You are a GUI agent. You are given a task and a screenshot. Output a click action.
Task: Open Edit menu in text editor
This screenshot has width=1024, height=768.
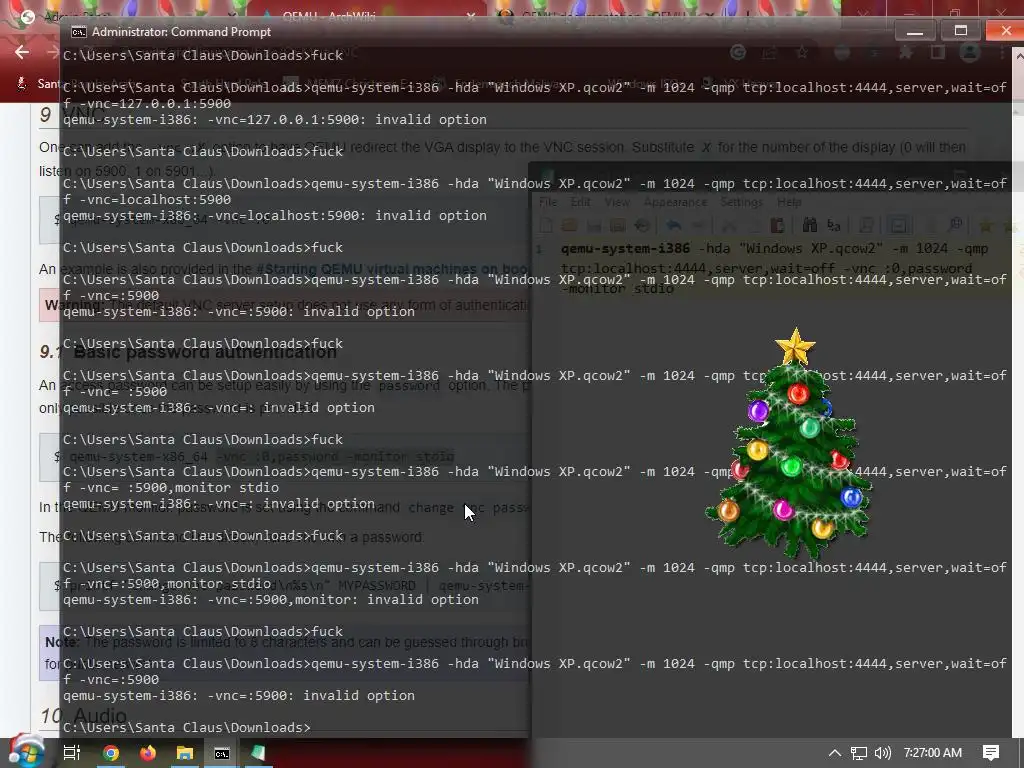[x=580, y=202]
